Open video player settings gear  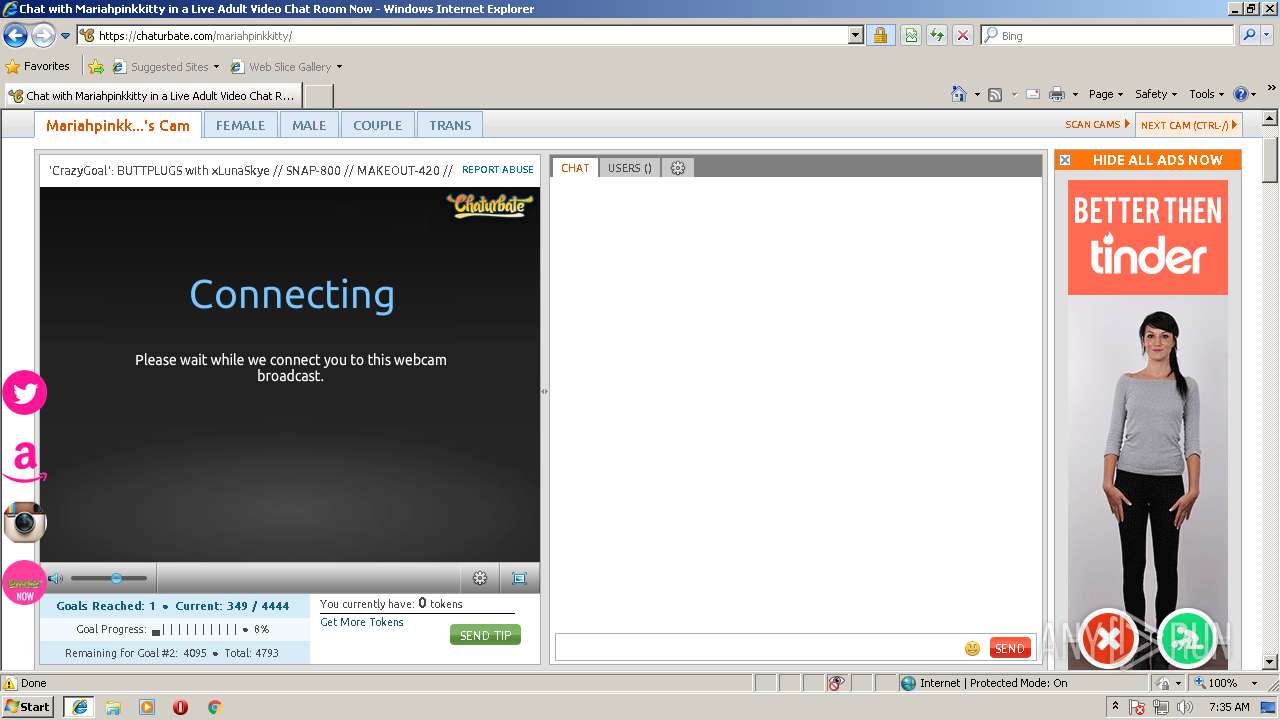point(480,578)
